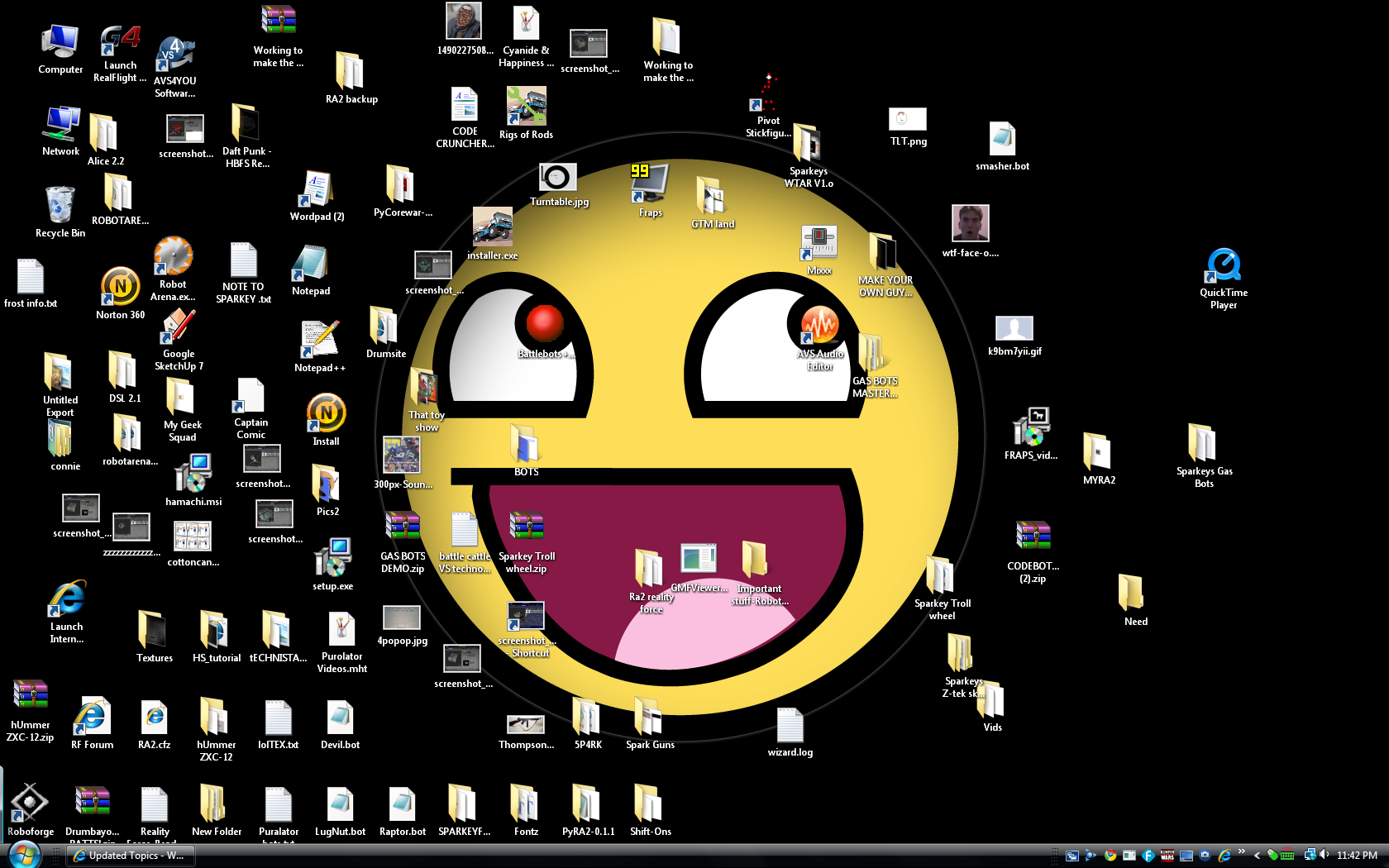Launch RealFlight G4 shortcut
Image resolution: width=1389 pixels, height=868 pixels.
tap(120, 54)
